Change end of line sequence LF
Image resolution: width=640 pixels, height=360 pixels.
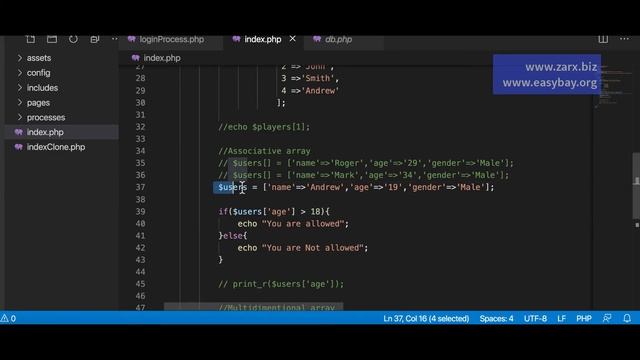(562, 318)
